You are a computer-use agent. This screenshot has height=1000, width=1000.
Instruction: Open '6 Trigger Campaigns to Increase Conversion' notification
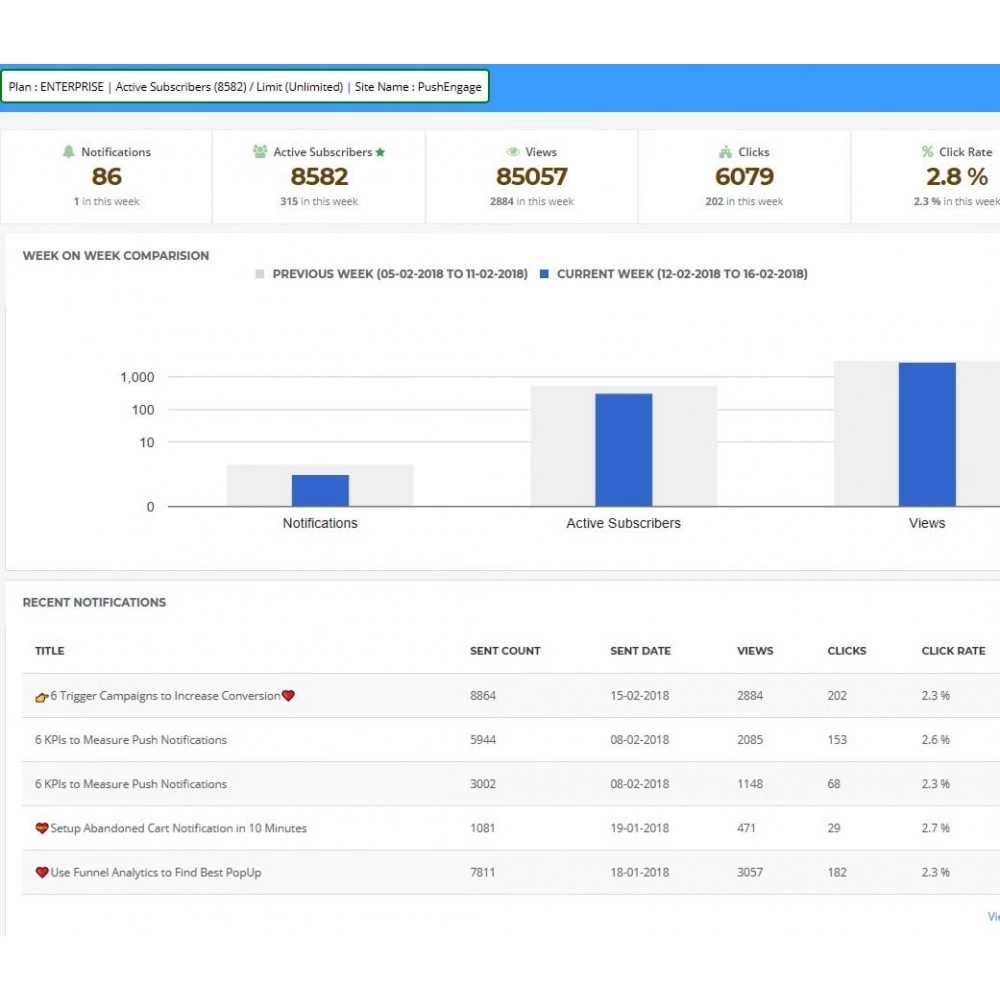click(x=165, y=696)
